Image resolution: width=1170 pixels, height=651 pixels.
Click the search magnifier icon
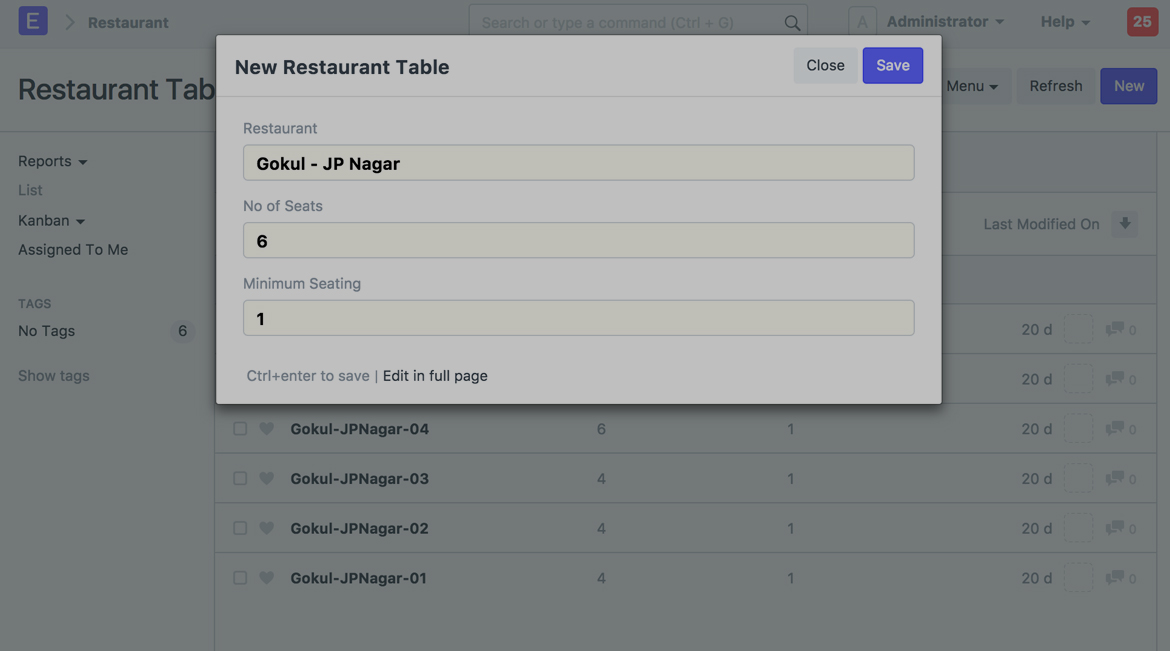click(x=792, y=22)
